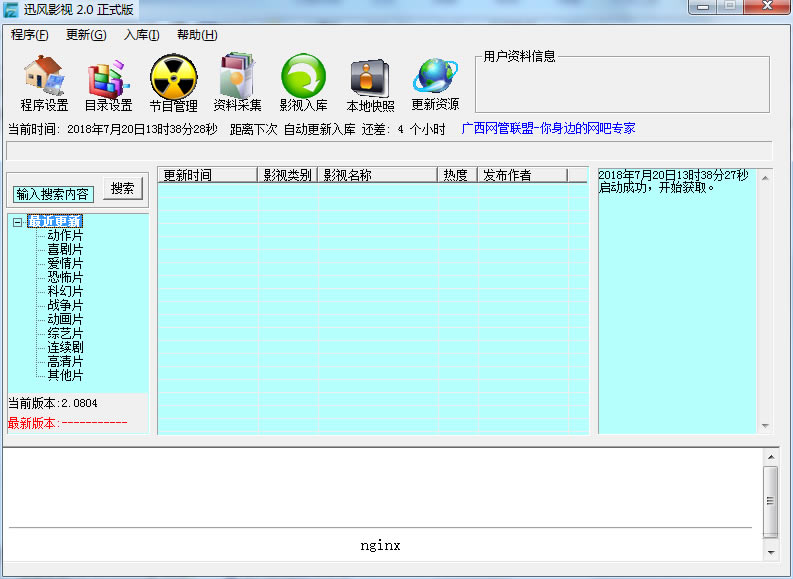Launch 资料采集 data collection tool
The height and width of the screenshot is (579, 793).
coord(237,82)
